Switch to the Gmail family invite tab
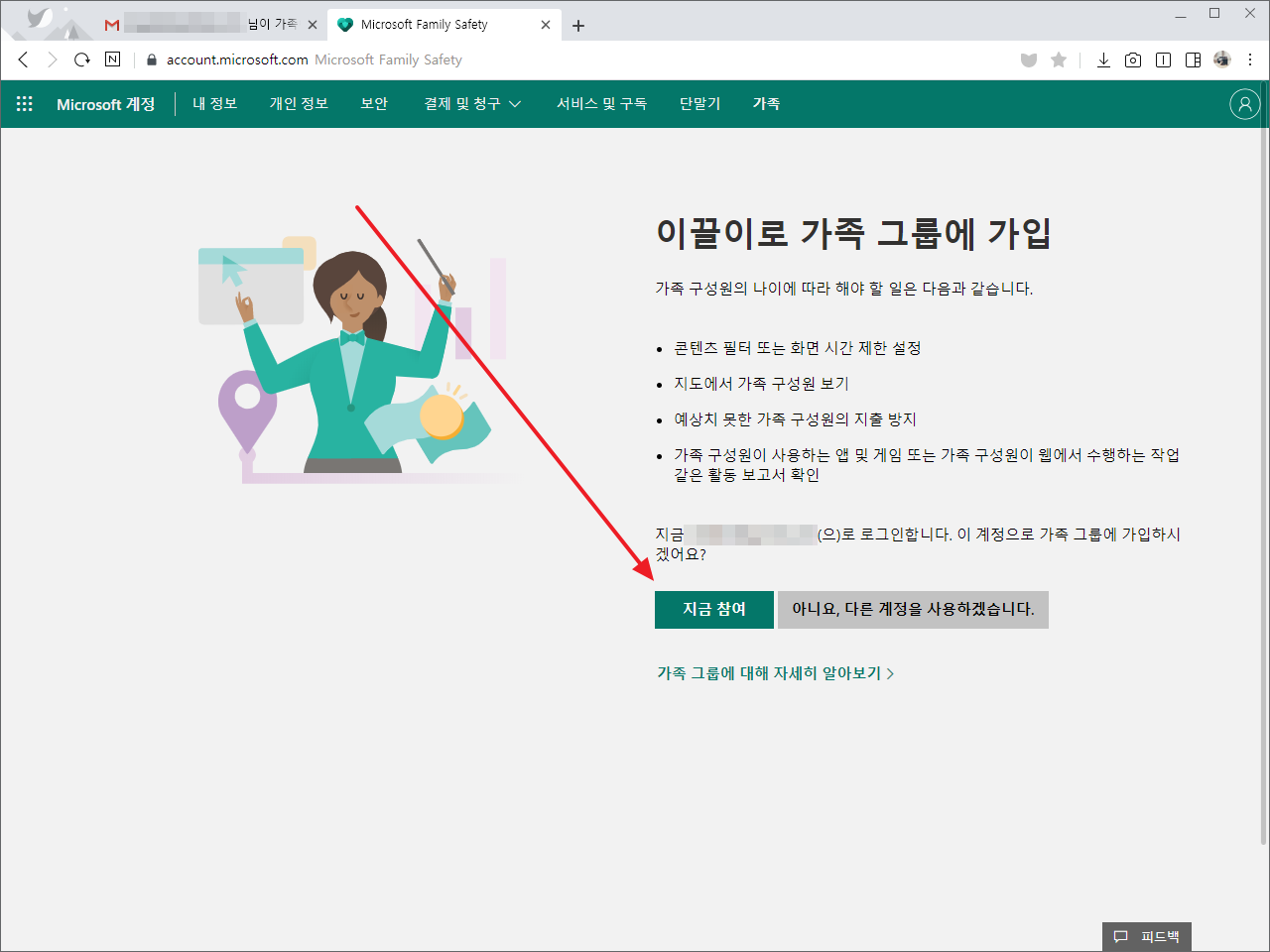 click(x=211, y=25)
